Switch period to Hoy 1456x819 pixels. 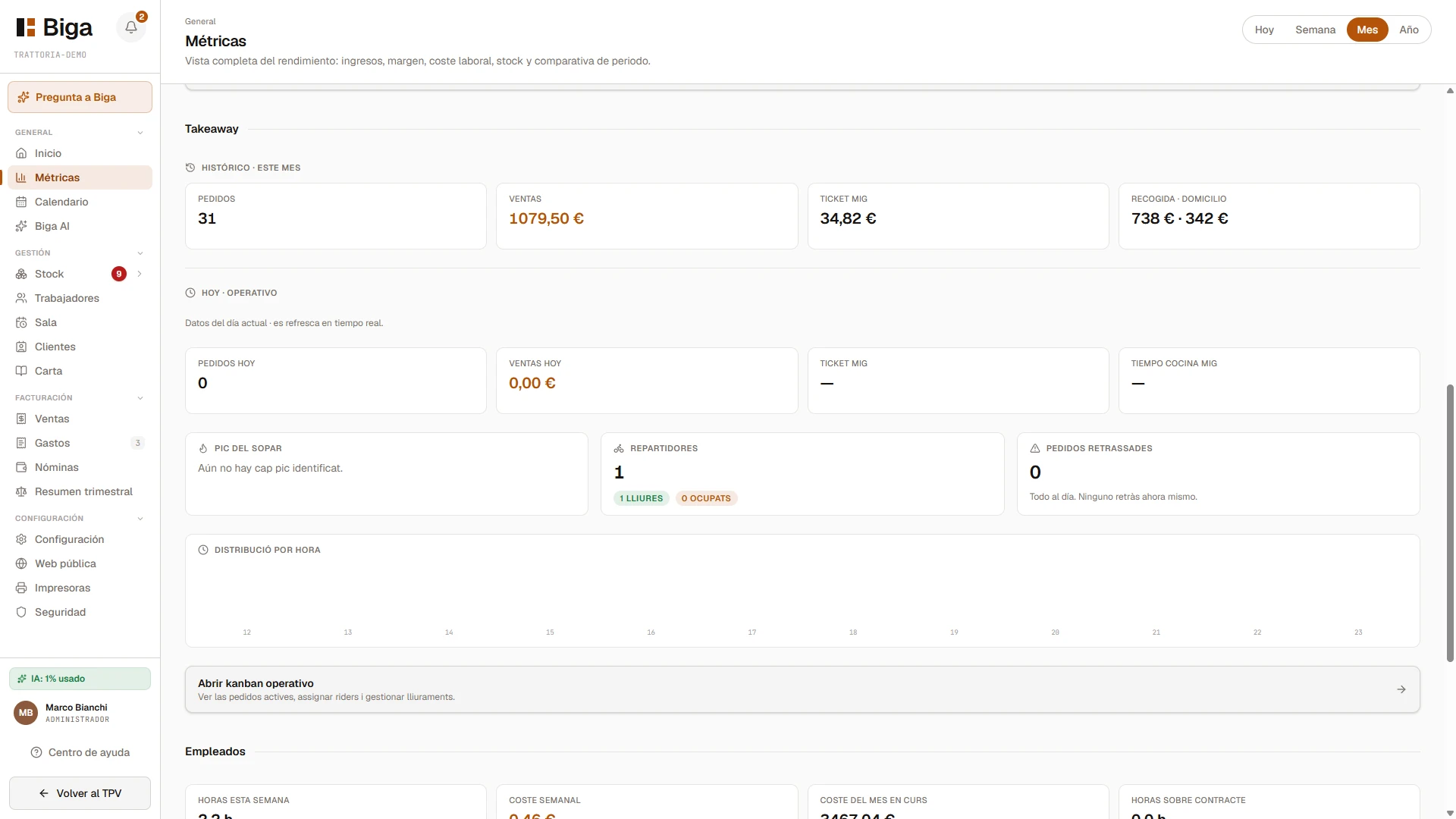[x=1264, y=30]
